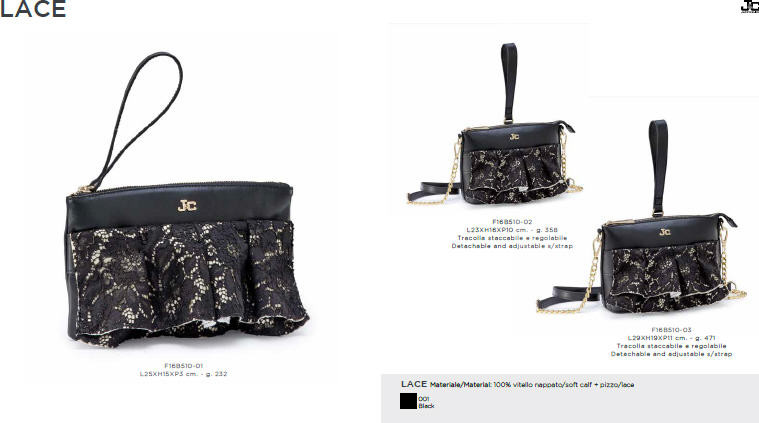Open the small crossbody bag F16B510-02 image
The image size is (759, 423).
click(495, 126)
